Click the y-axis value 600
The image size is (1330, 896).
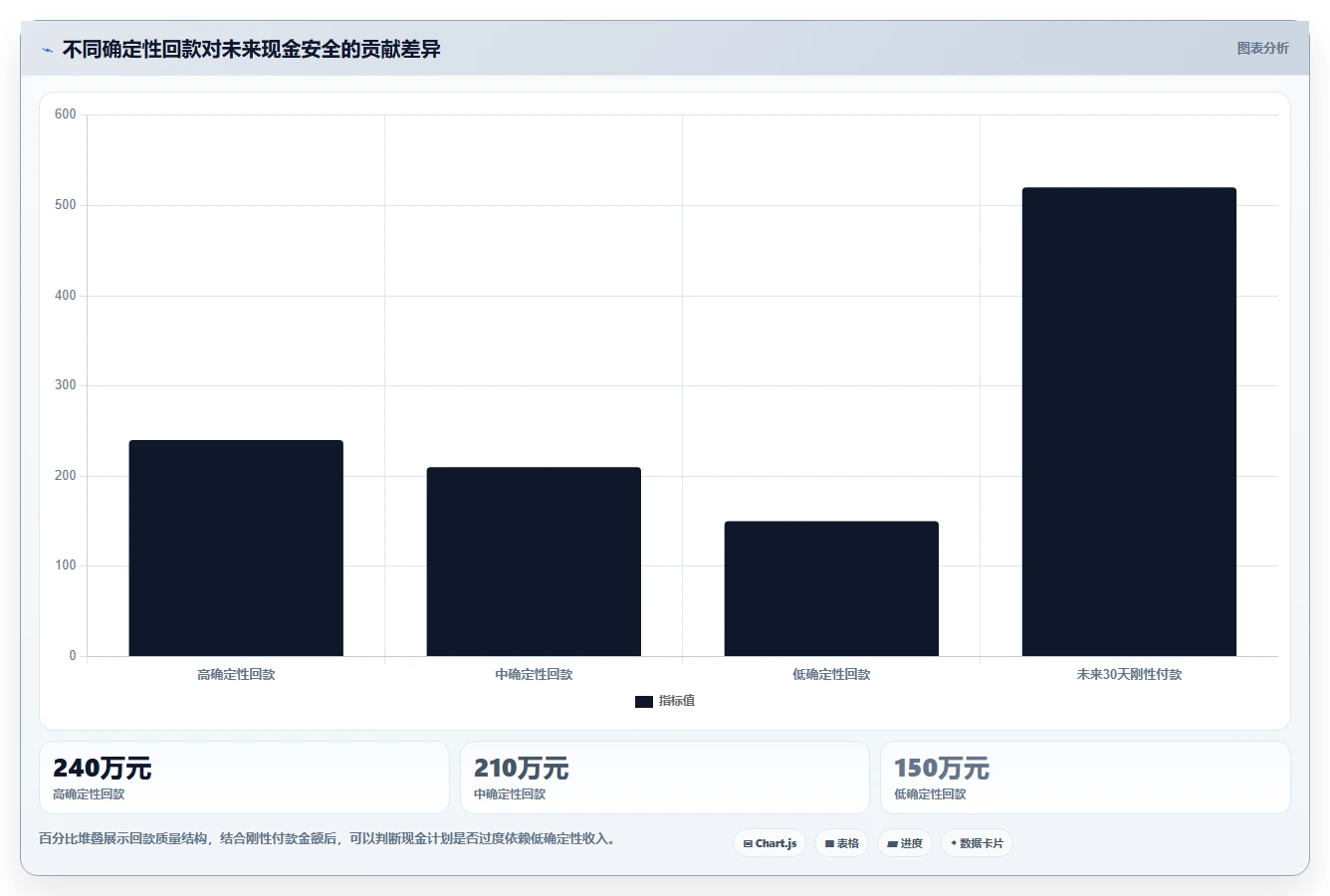66,114
